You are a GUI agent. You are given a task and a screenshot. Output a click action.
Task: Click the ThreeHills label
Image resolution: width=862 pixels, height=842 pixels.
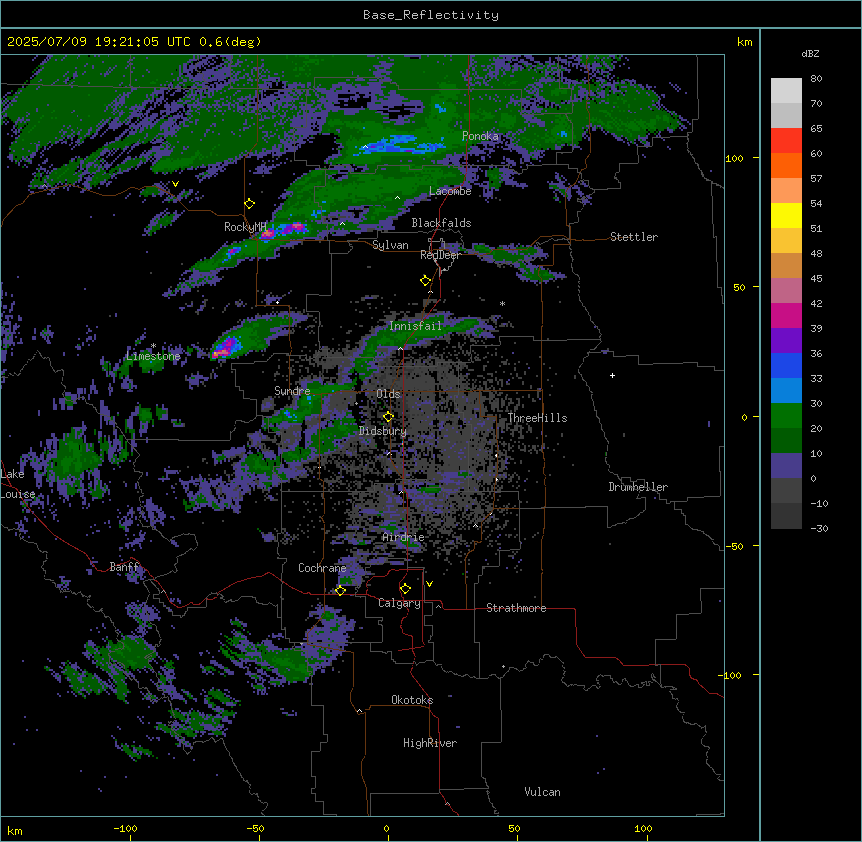pyautogui.click(x=537, y=418)
